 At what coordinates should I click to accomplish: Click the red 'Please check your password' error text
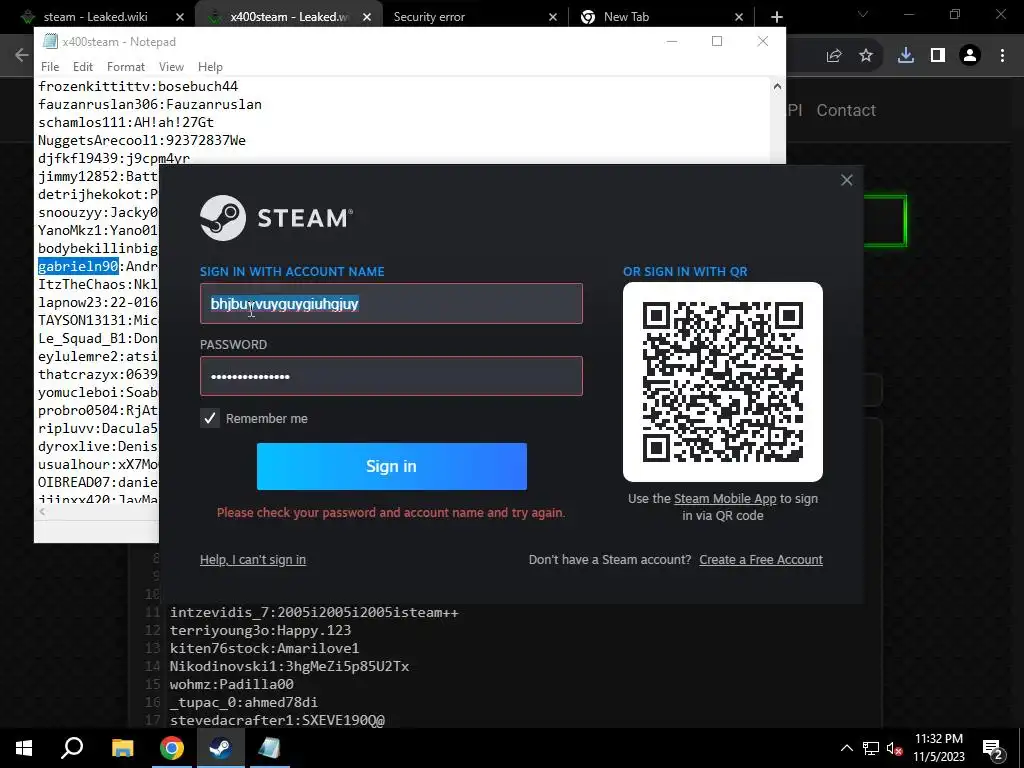point(391,513)
